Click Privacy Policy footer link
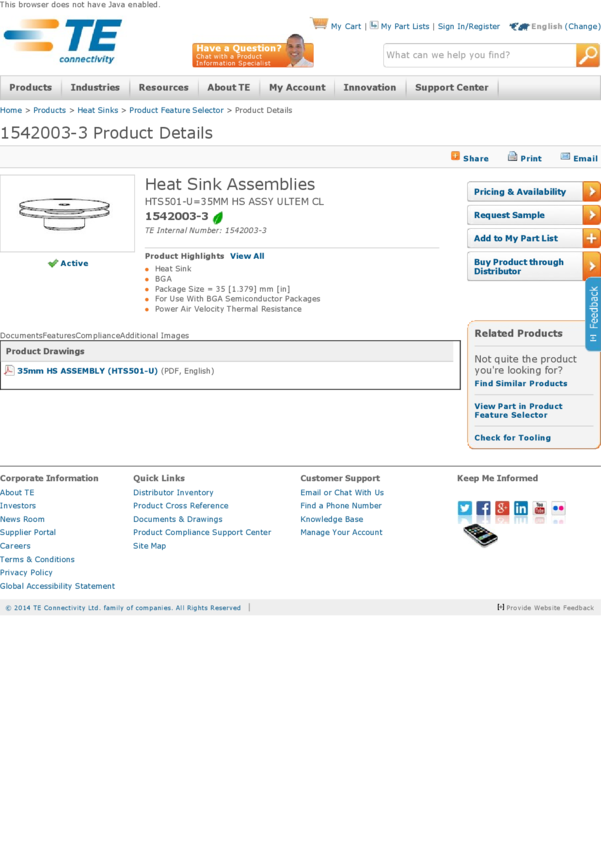 [26, 572]
